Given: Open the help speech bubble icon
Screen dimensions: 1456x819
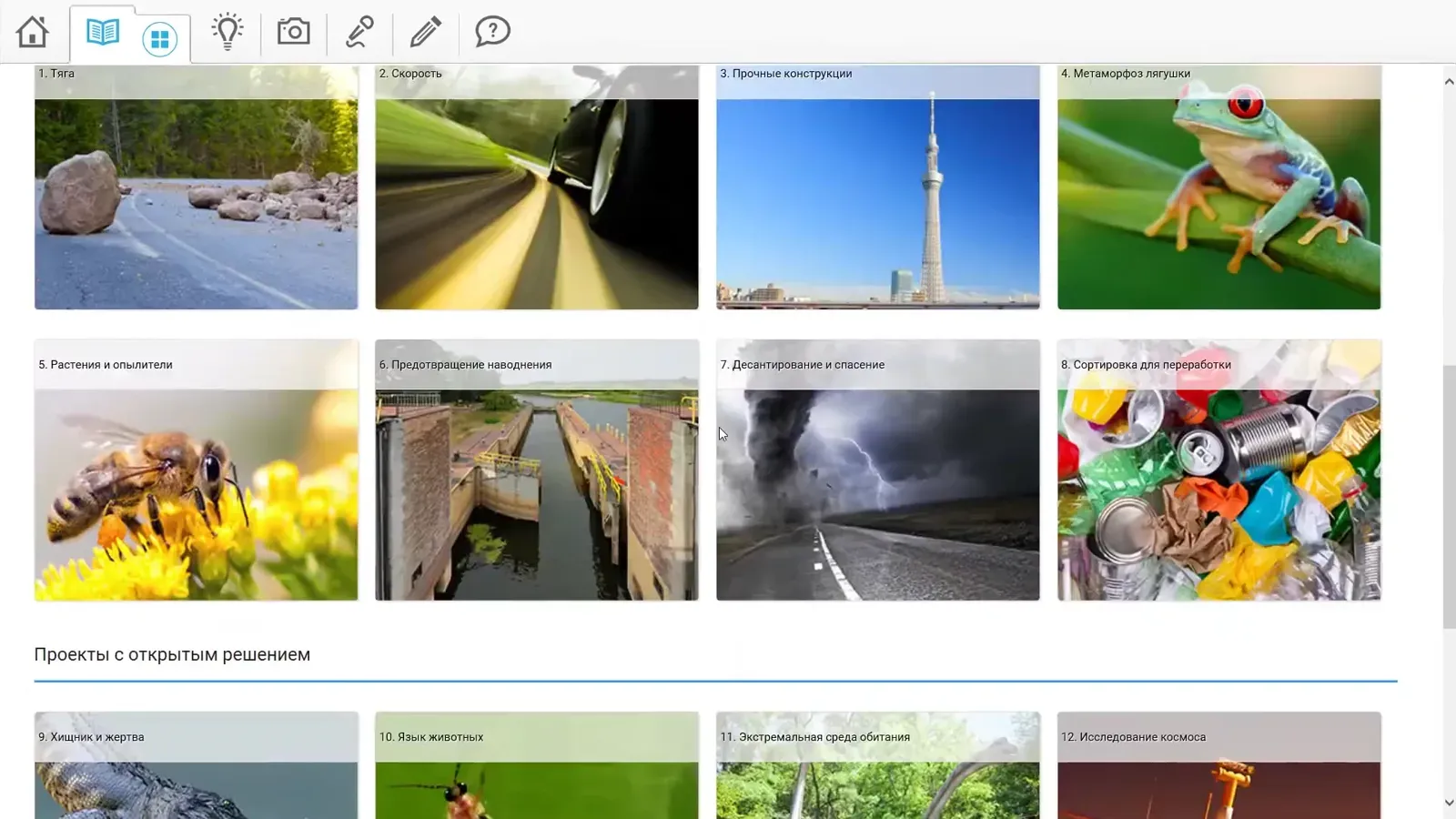Looking at the screenshot, I should tap(492, 32).
